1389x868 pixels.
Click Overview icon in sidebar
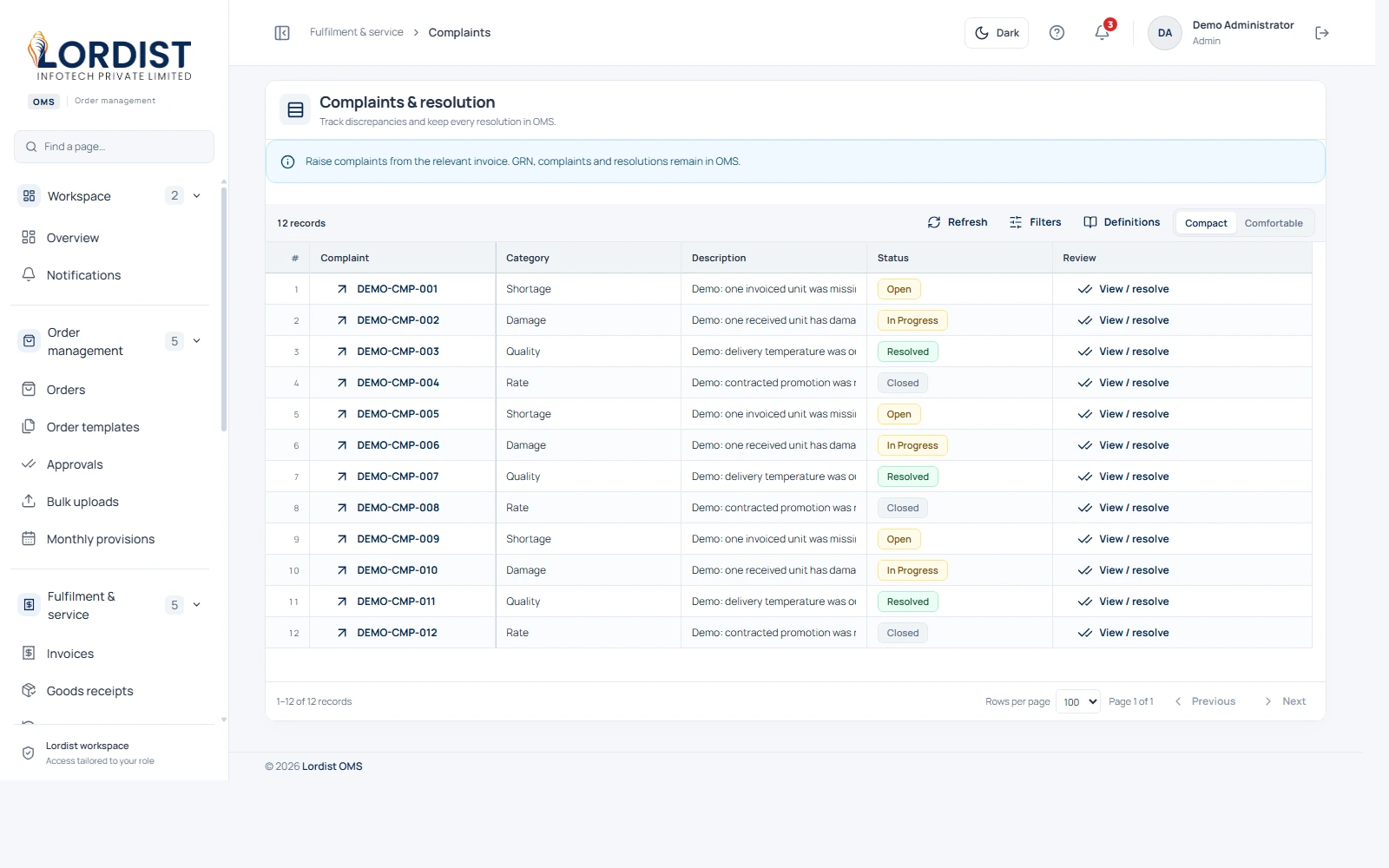(x=29, y=238)
